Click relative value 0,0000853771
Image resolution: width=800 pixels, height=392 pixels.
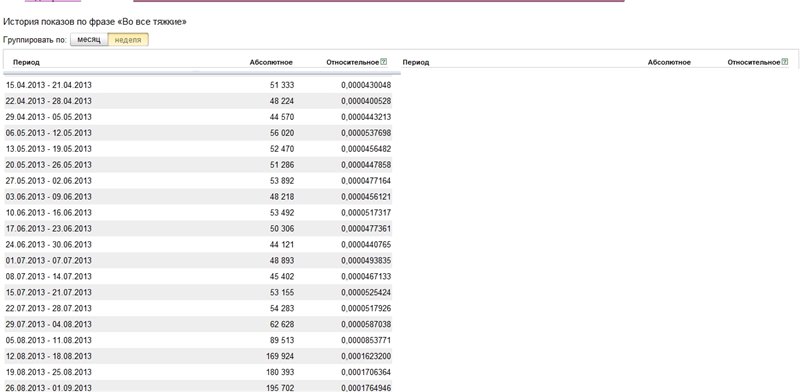tap(366, 340)
